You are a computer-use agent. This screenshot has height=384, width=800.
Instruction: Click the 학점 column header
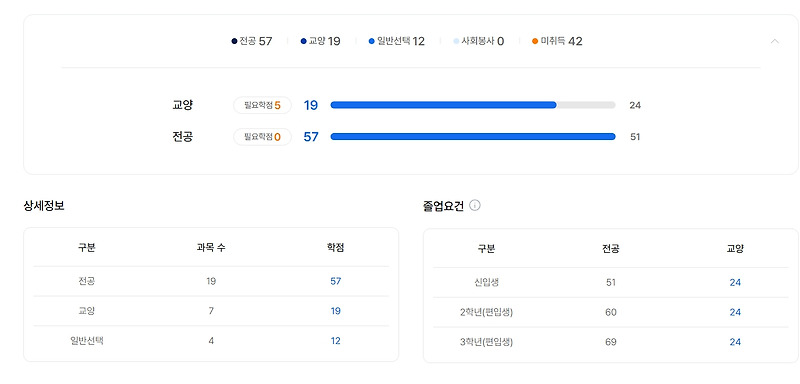click(335, 248)
